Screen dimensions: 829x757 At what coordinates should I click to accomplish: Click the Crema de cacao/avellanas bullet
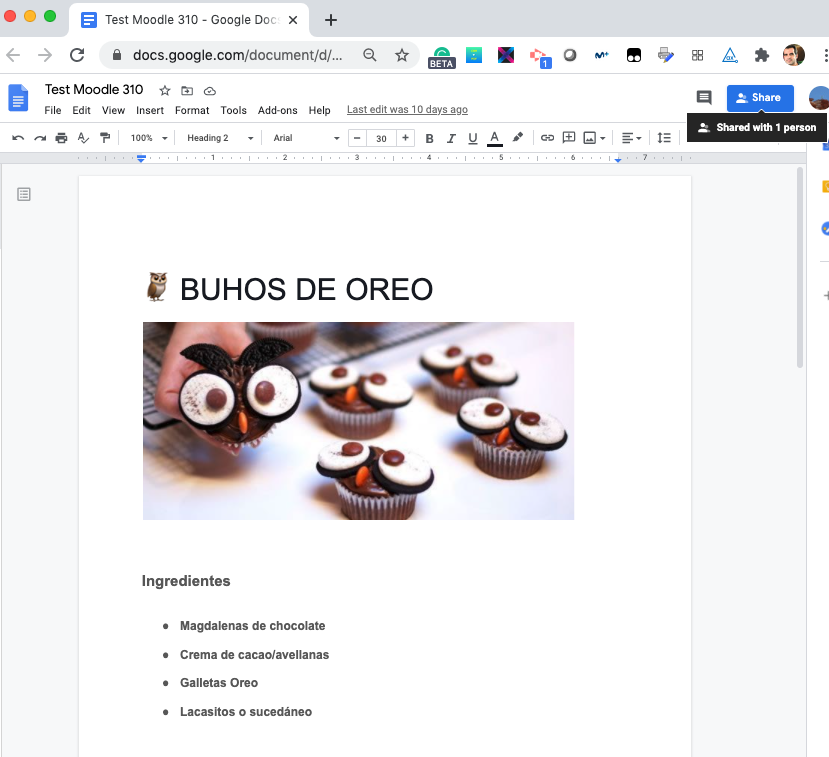click(x=254, y=654)
